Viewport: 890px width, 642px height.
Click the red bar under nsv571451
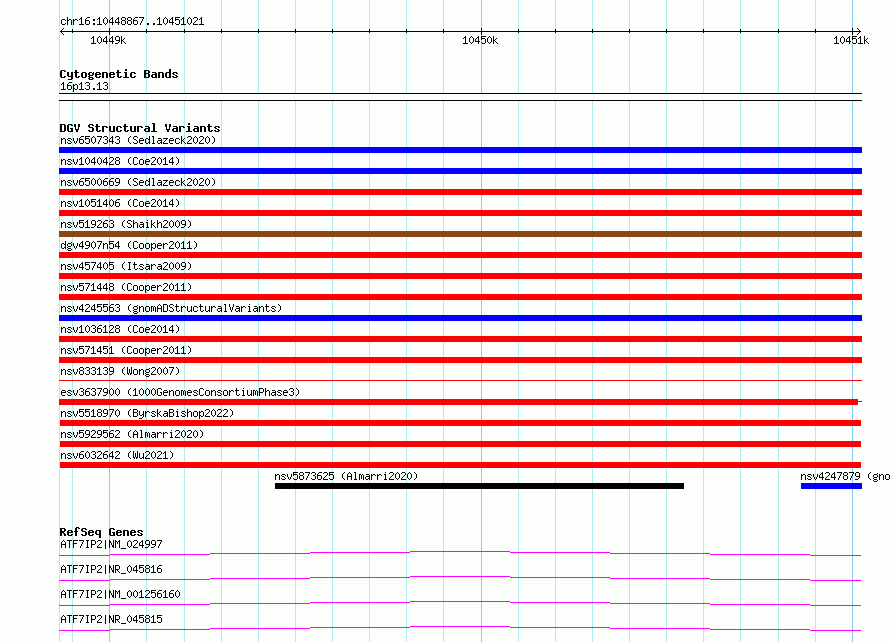coord(460,360)
